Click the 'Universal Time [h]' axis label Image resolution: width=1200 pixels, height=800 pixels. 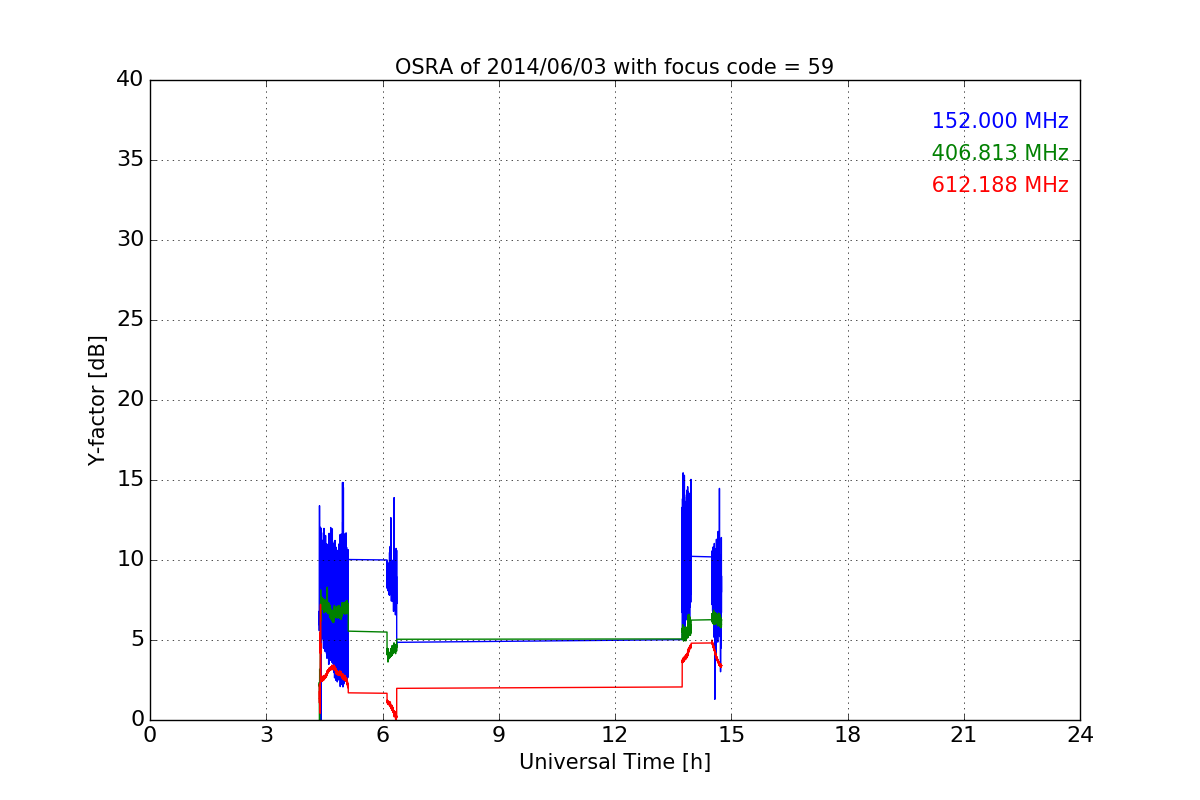pyautogui.click(x=614, y=762)
